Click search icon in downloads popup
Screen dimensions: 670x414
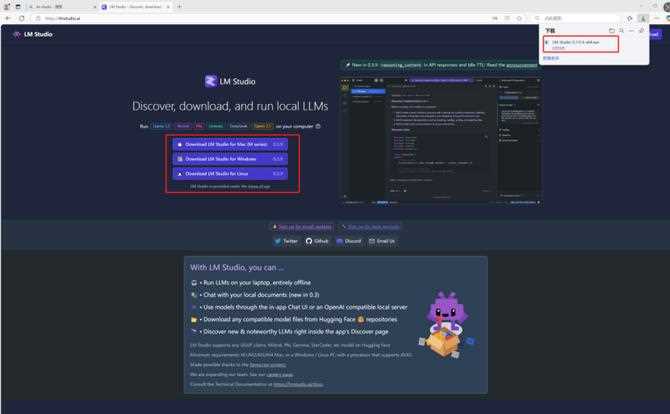621,31
